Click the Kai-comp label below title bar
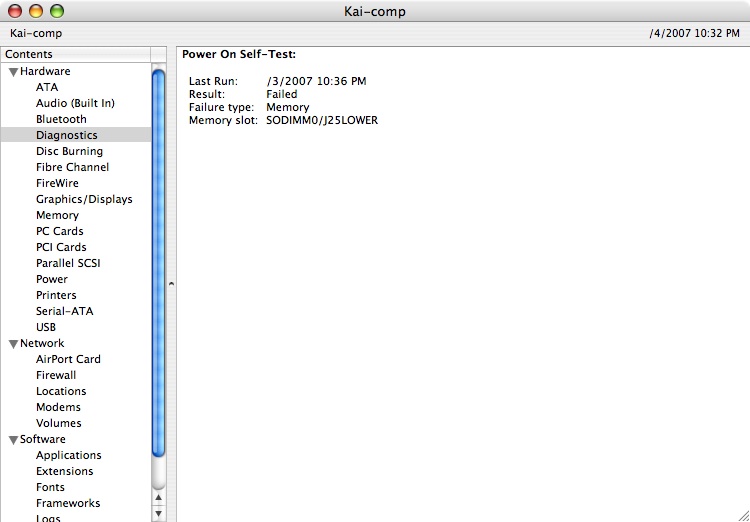 (x=36, y=33)
